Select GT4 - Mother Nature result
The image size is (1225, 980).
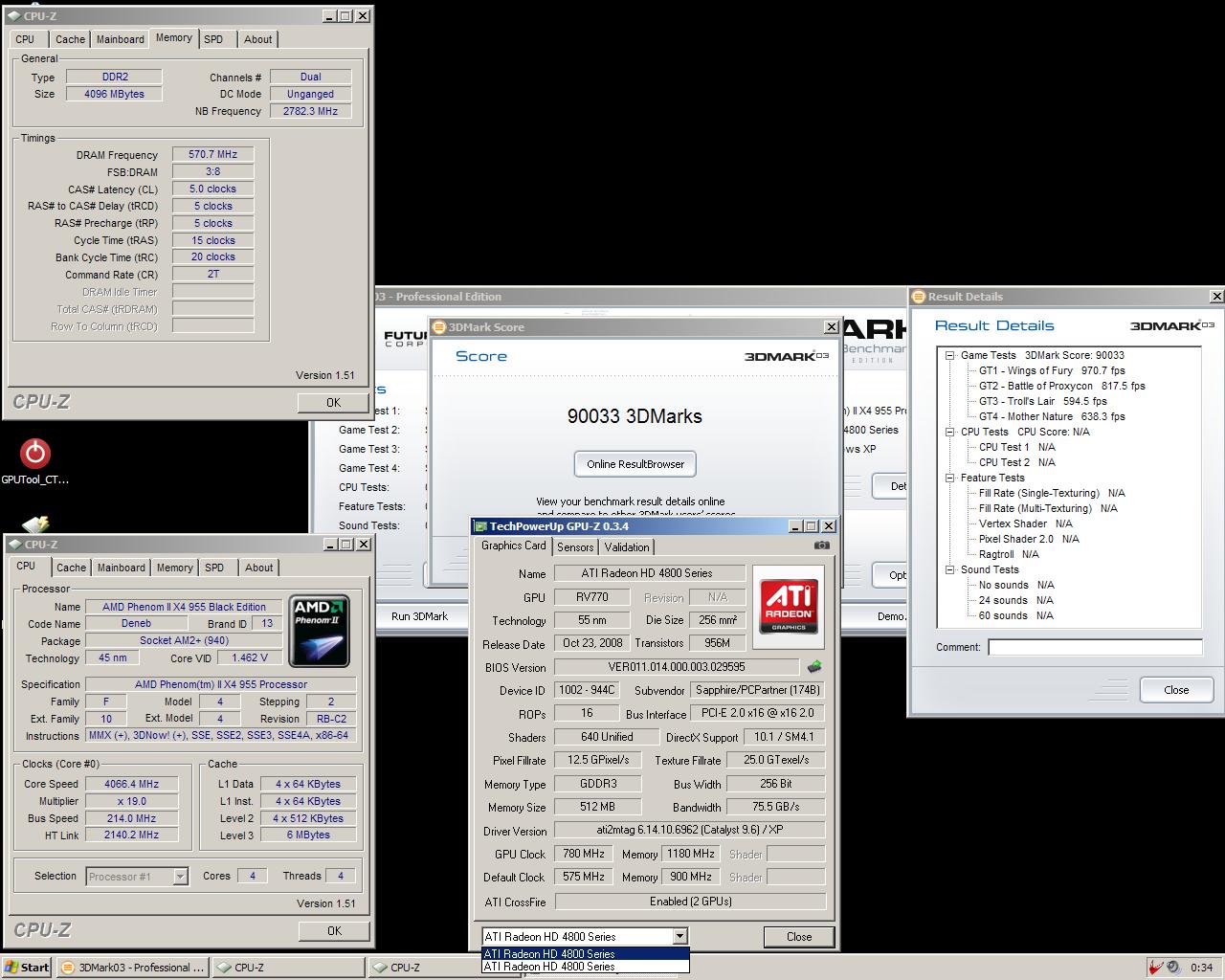1052,416
